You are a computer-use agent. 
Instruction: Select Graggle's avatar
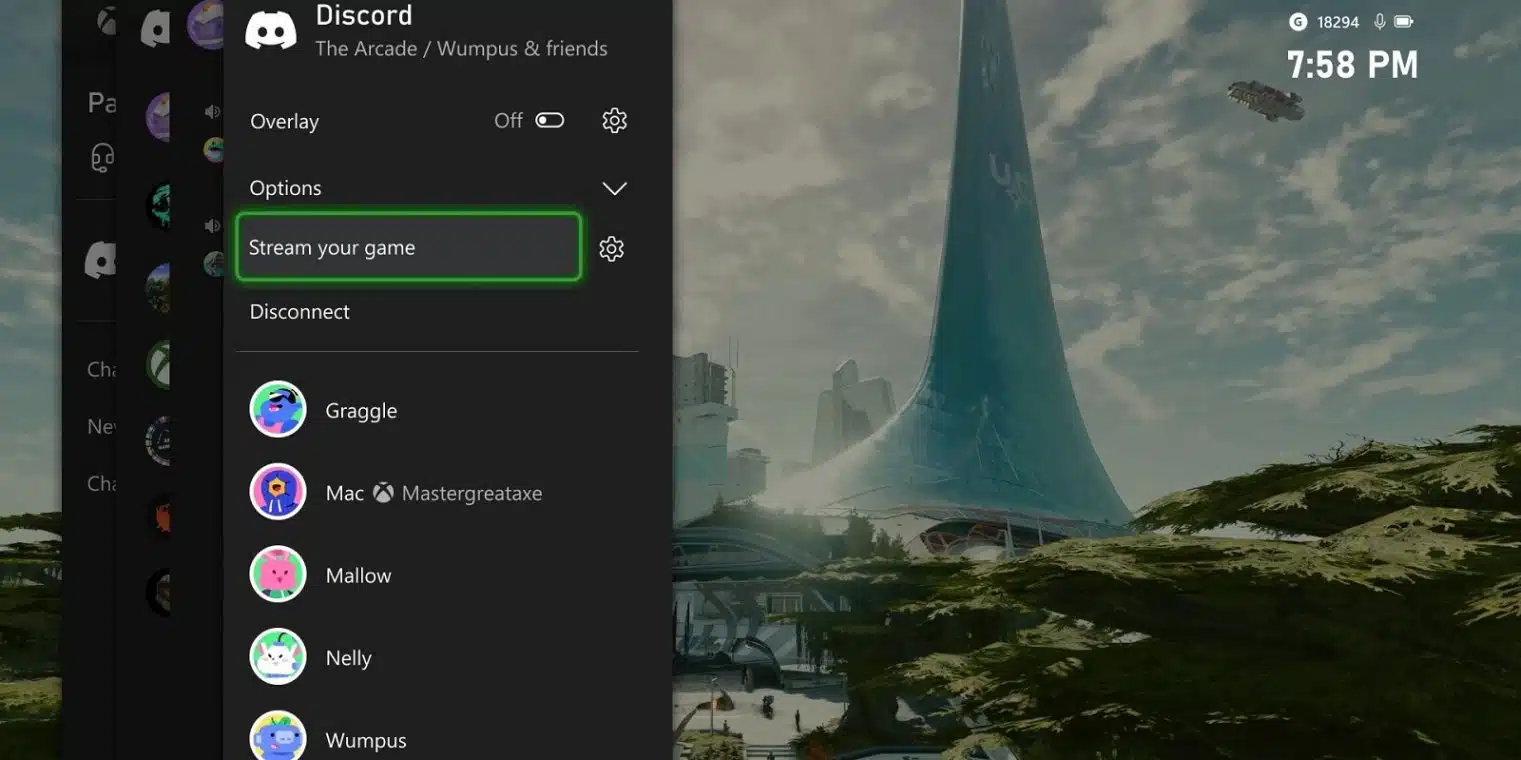tap(278, 410)
